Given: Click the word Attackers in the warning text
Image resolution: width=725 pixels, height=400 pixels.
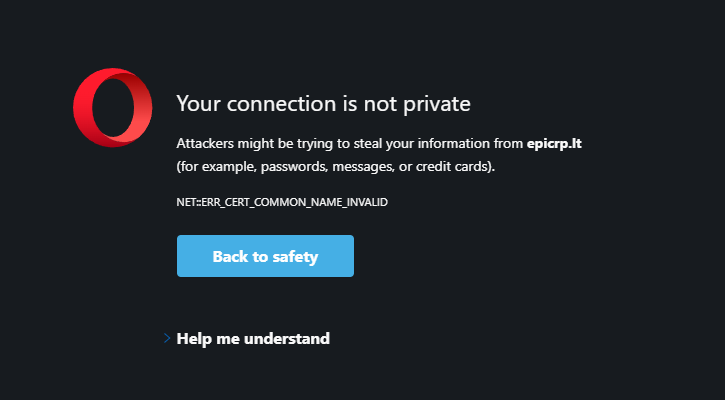Looking at the screenshot, I should pyautogui.click(x=205, y=144).
